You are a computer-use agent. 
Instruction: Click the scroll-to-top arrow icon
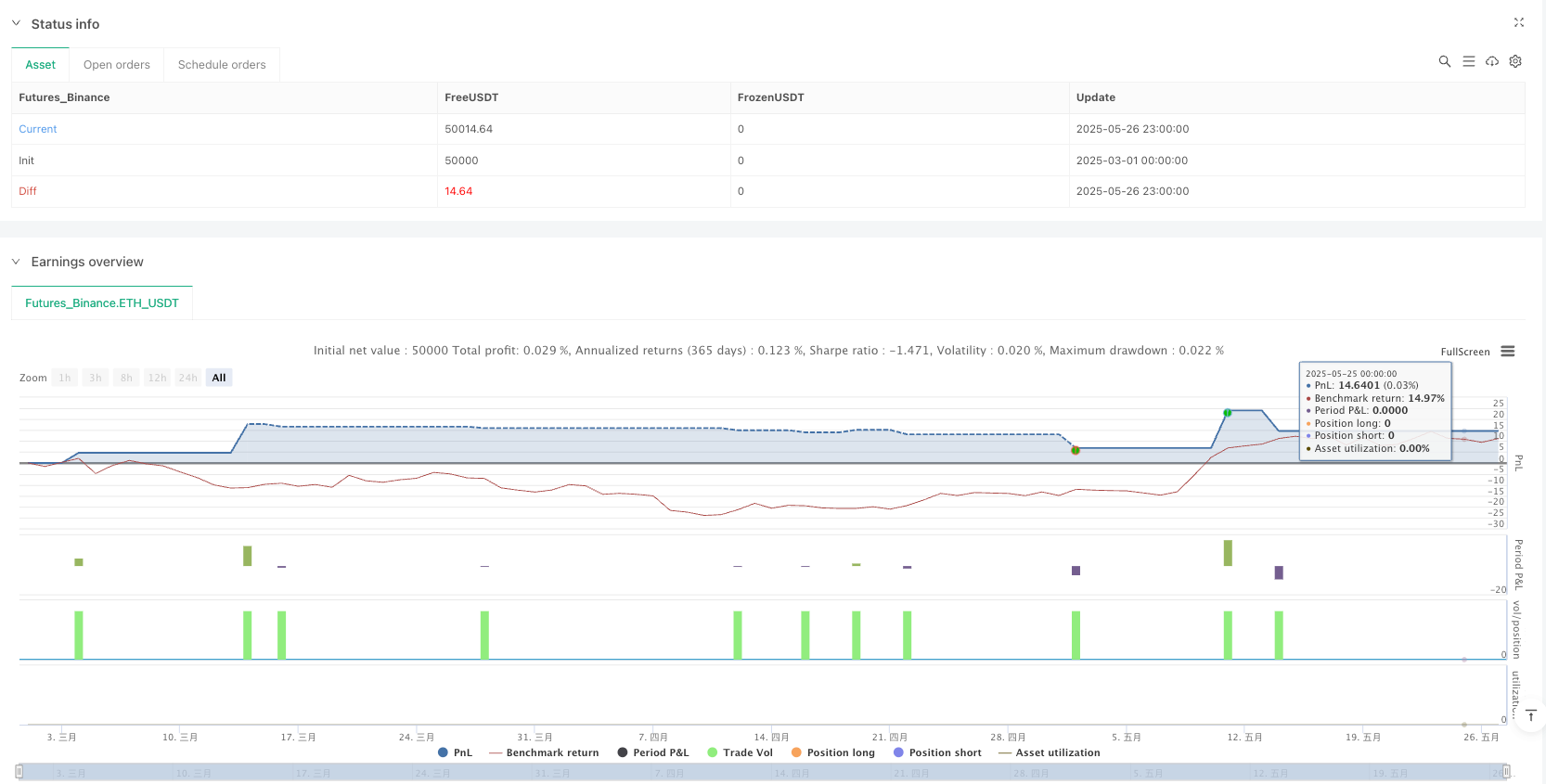1531,715
